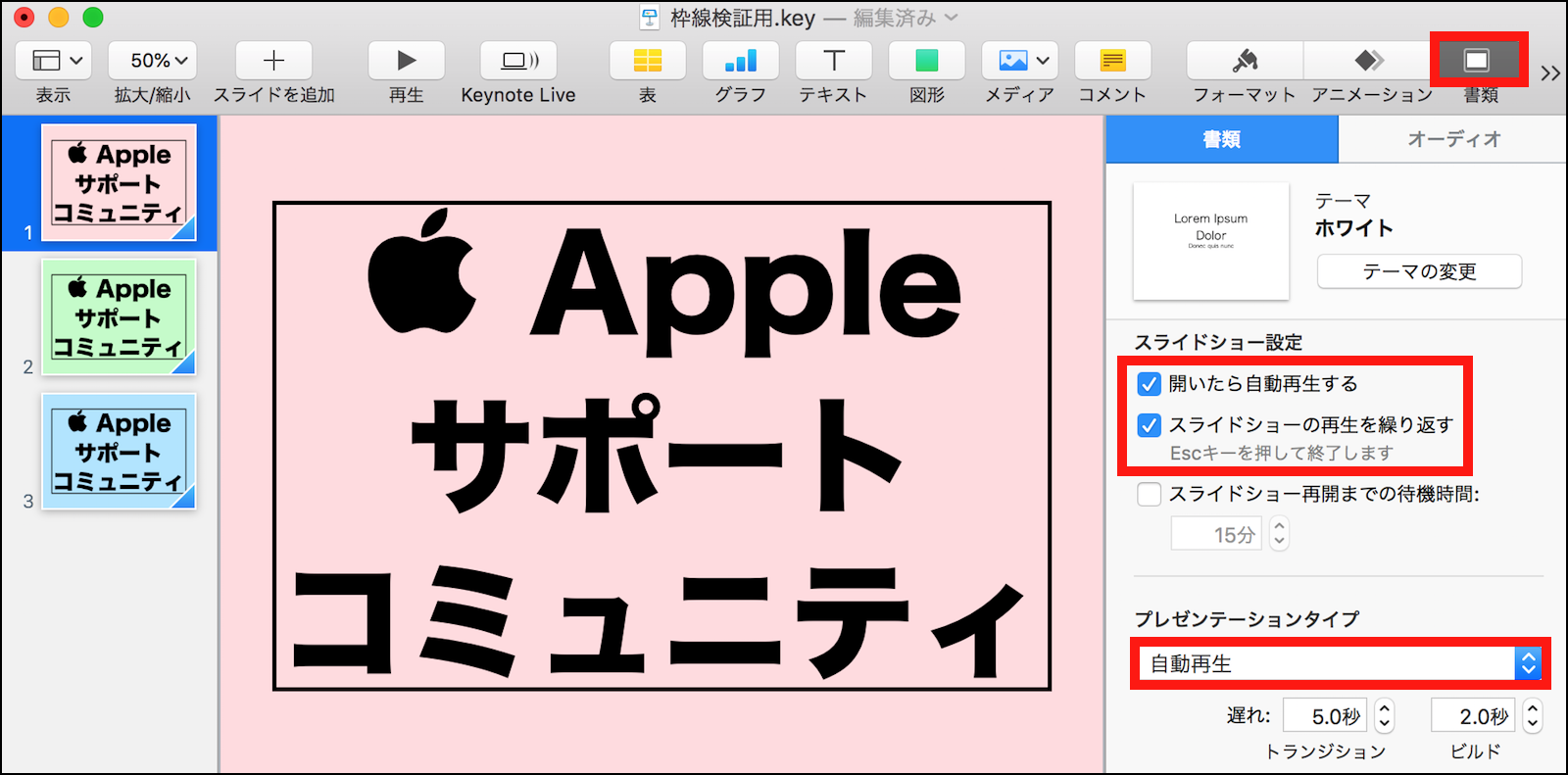Open the 表示 view options dropdown
The width and height of the screenshot is (1568, 775).
click(54, 61)
